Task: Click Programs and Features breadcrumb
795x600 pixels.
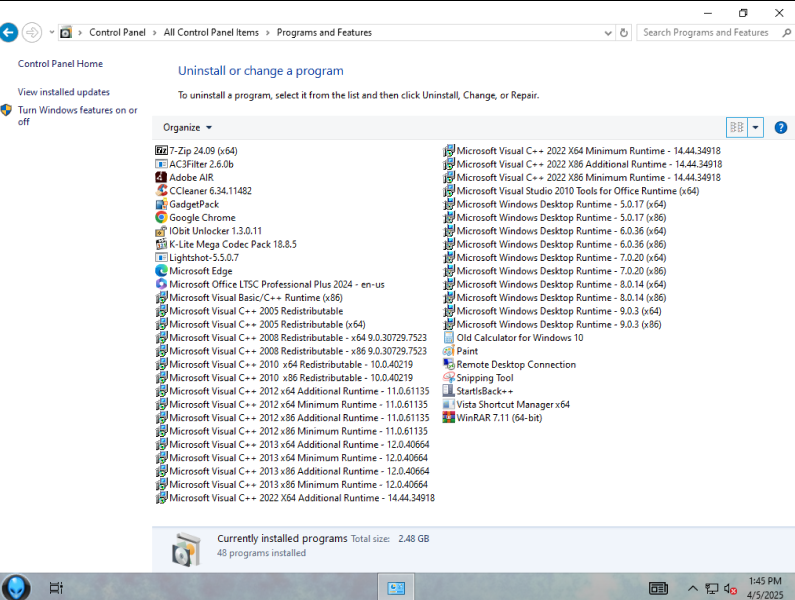Action: [324, 32]
